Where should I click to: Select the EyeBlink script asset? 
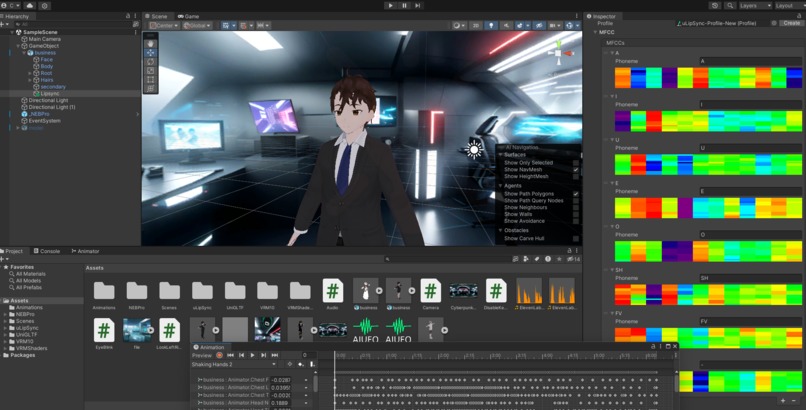[x=104, y=330]
